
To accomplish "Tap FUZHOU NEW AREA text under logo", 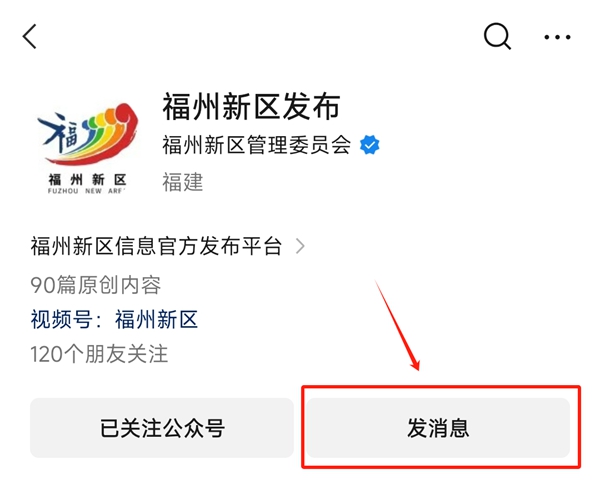I will pos(86,191).
